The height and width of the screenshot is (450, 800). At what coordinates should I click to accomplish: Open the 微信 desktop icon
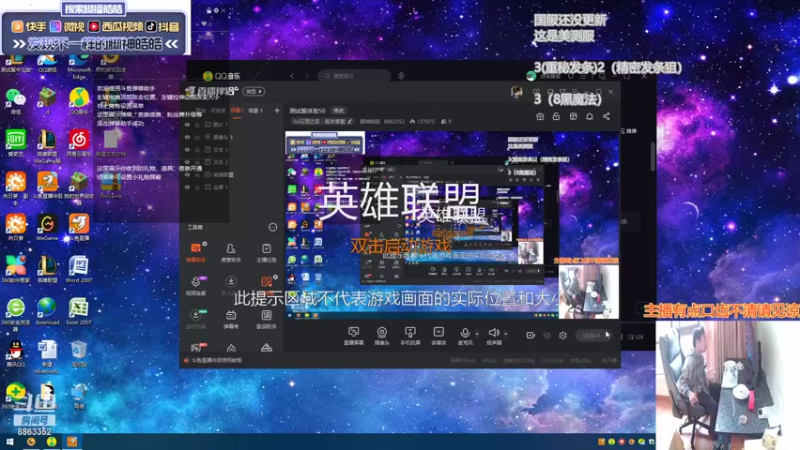16,101
